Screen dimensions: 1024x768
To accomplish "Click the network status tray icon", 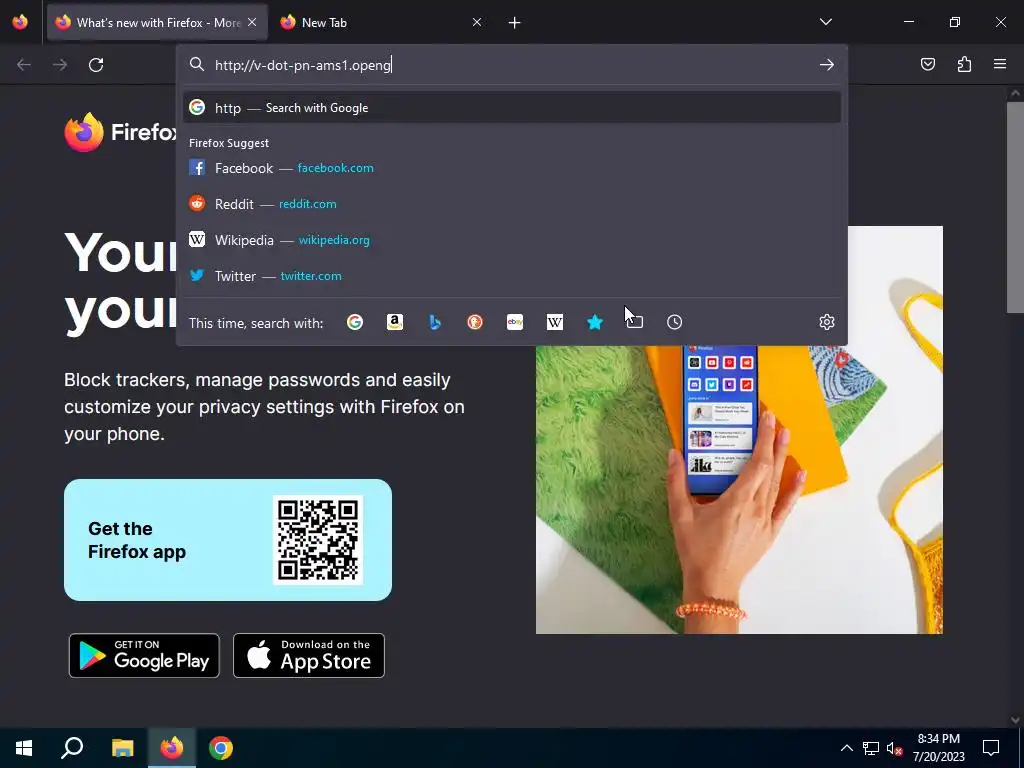I will click(x=871, y=748).
